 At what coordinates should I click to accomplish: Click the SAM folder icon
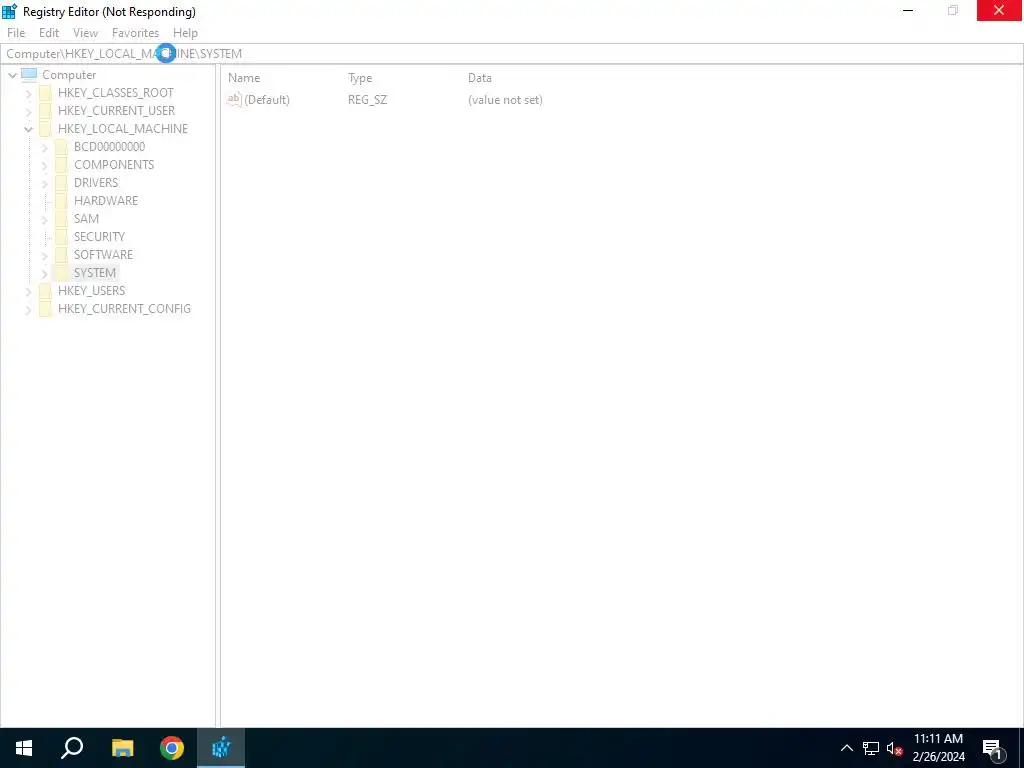(x=61, y=218)
